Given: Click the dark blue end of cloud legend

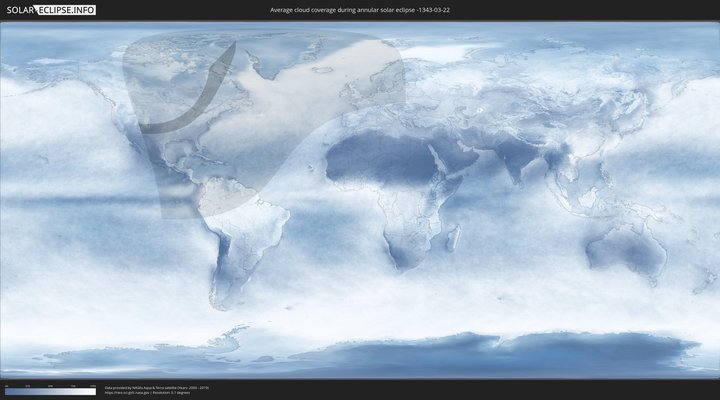Looking at the screenshot, I should coord(8,391).
